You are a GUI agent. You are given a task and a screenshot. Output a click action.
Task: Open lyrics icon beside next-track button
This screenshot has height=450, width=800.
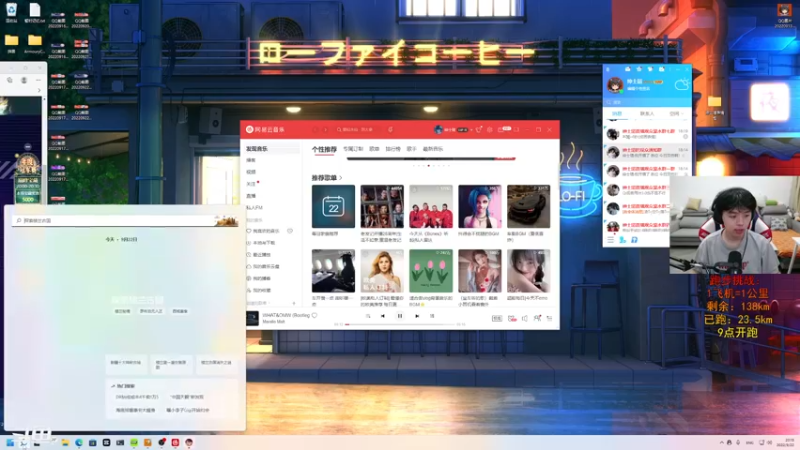coord(432,316)
